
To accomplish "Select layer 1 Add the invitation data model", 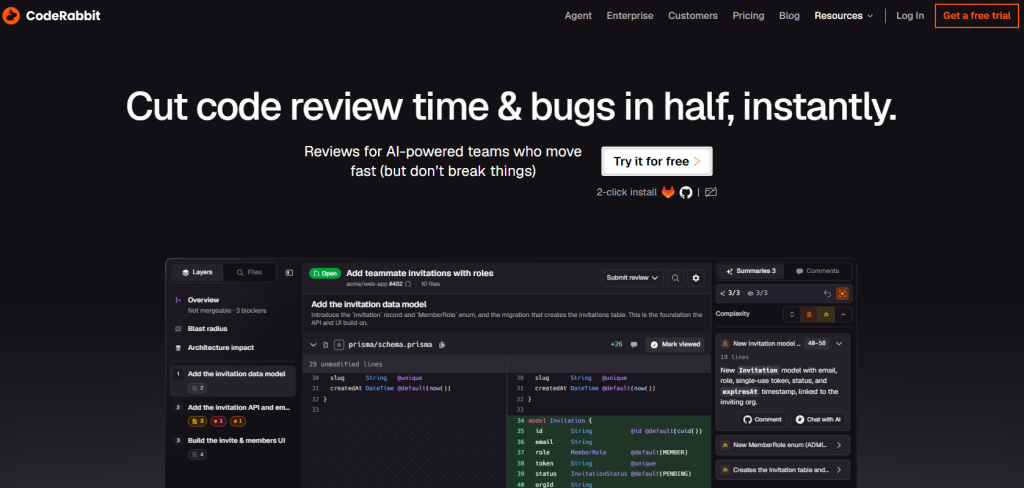I will 232,381.
